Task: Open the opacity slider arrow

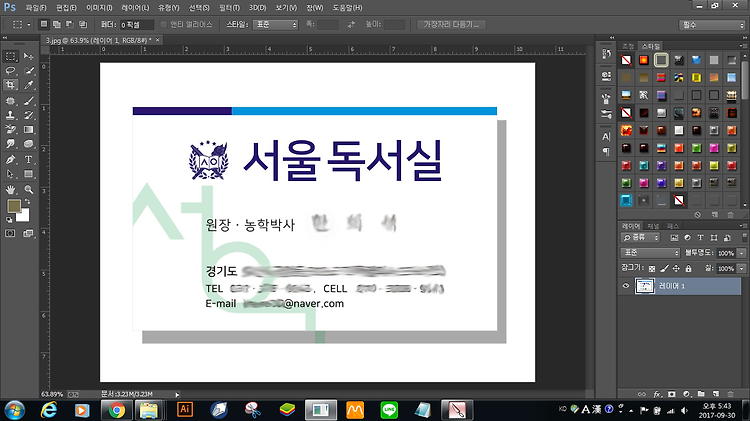Action: [741, 253]
